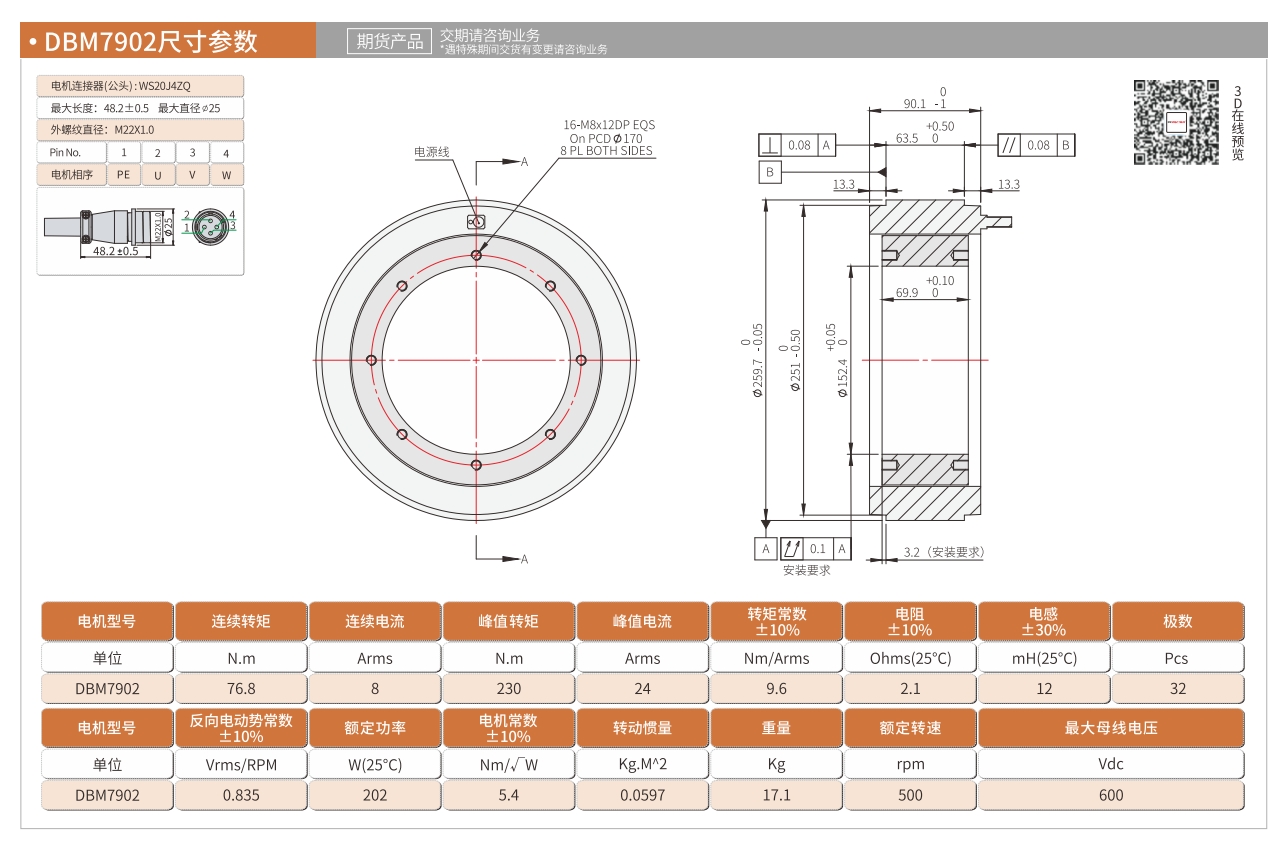The height and width of the screenshot is (847, 1279).
Task: Click the perpendicularity tolerance symbol
Action: tap(771, 145)
